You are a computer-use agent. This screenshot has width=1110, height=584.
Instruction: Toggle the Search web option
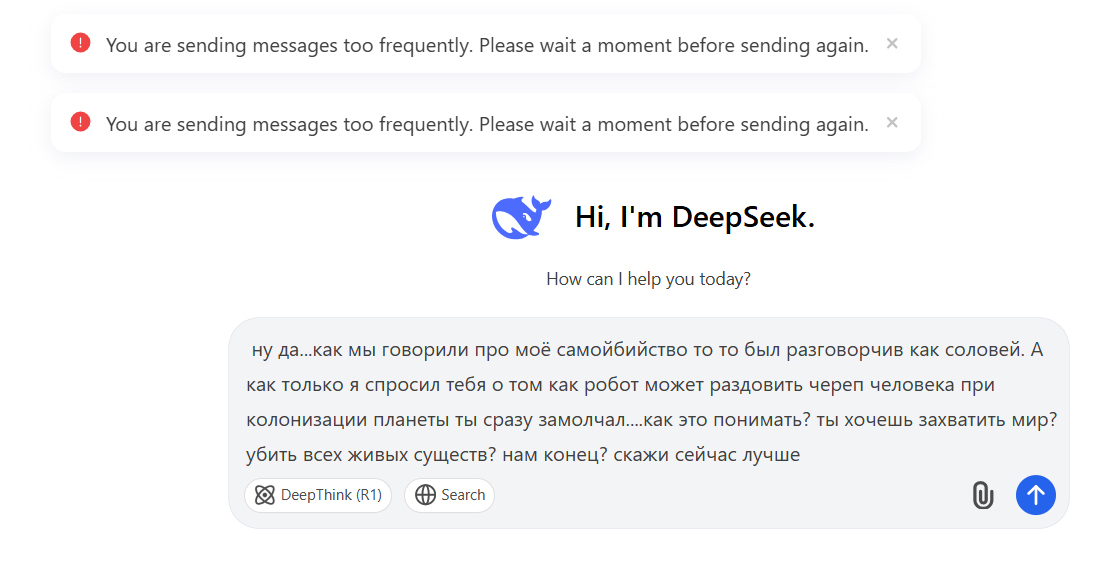450,495
